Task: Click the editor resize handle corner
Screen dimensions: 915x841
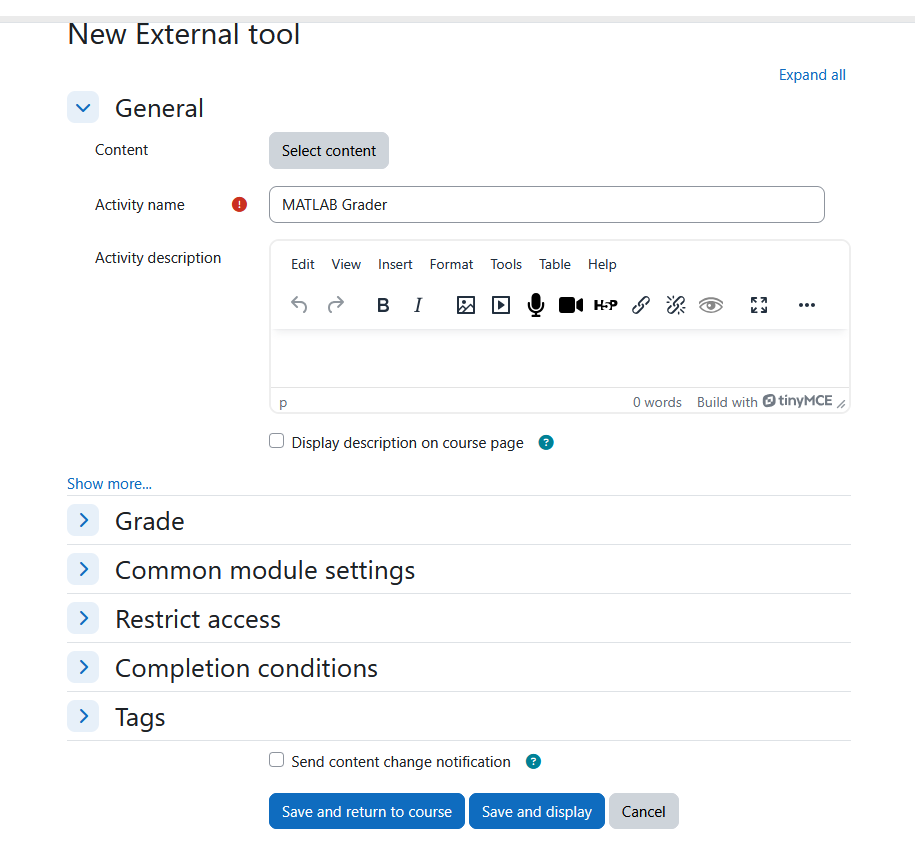Action: click(841, 403)
